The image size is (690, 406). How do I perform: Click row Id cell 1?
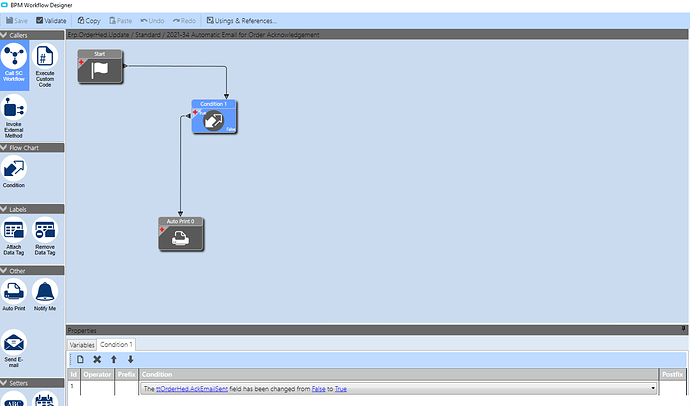[x=73, y=389]
